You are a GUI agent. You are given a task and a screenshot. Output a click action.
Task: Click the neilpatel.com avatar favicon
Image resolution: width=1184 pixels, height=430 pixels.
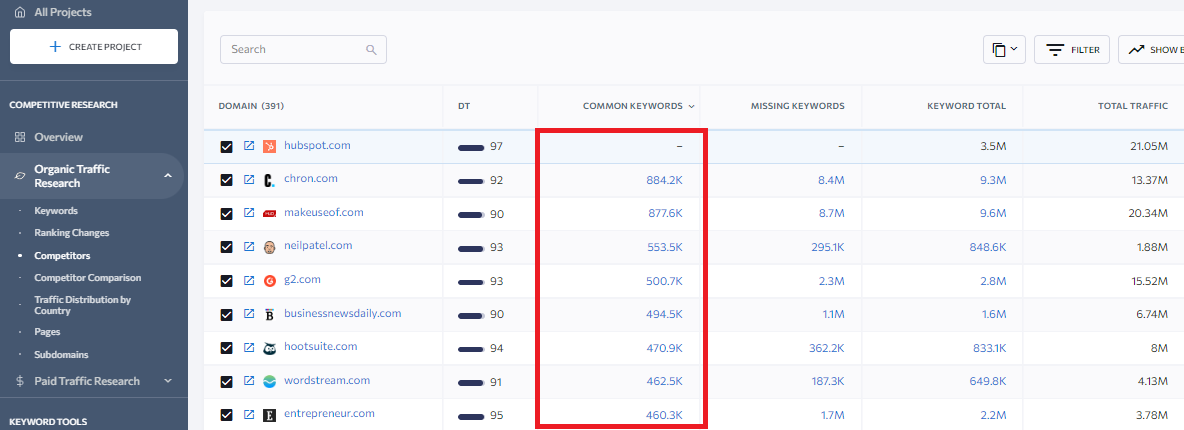(270, 247)
